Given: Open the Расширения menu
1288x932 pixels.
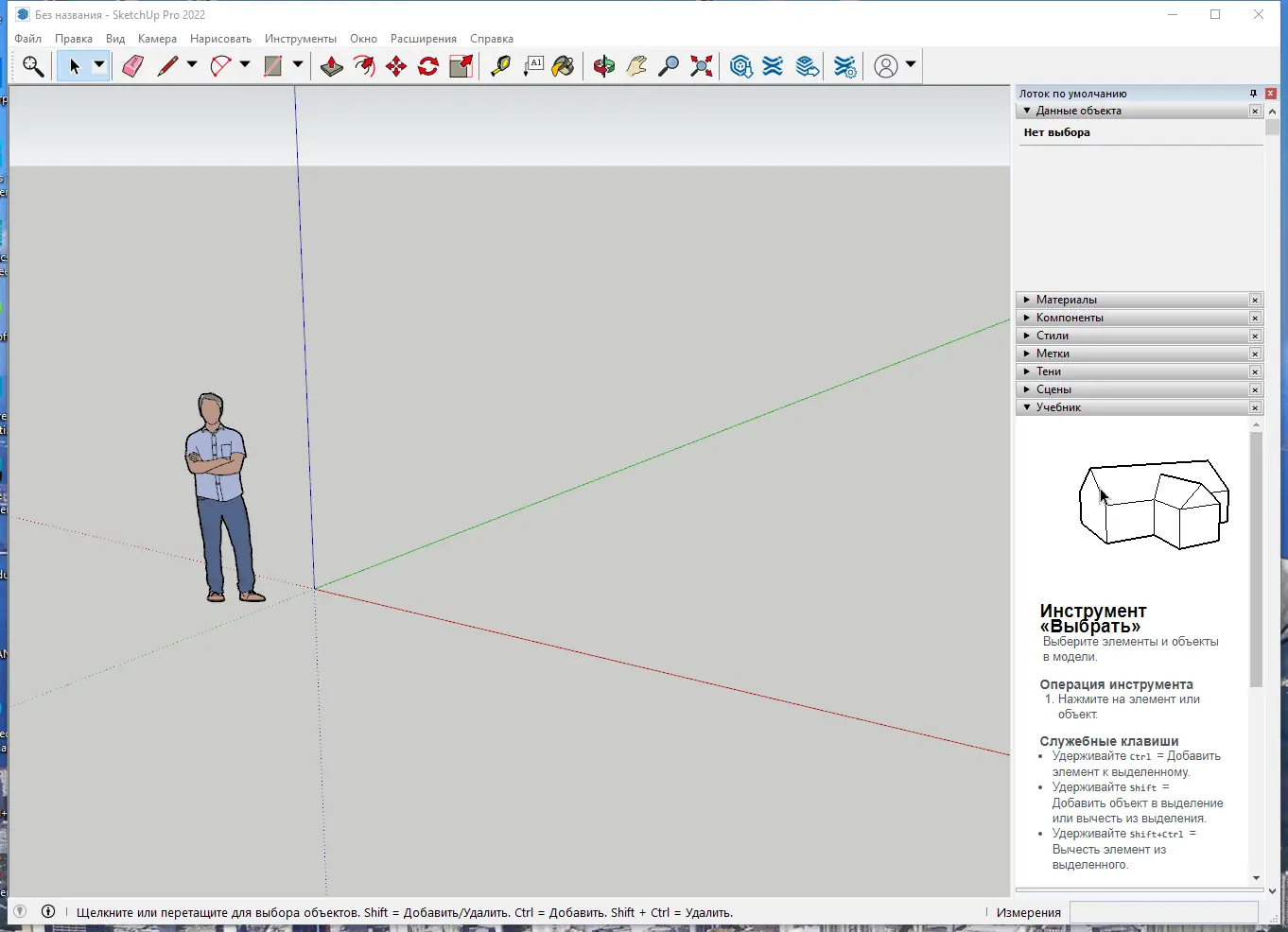Looking at the screenshot, I should tap(423, 39).
